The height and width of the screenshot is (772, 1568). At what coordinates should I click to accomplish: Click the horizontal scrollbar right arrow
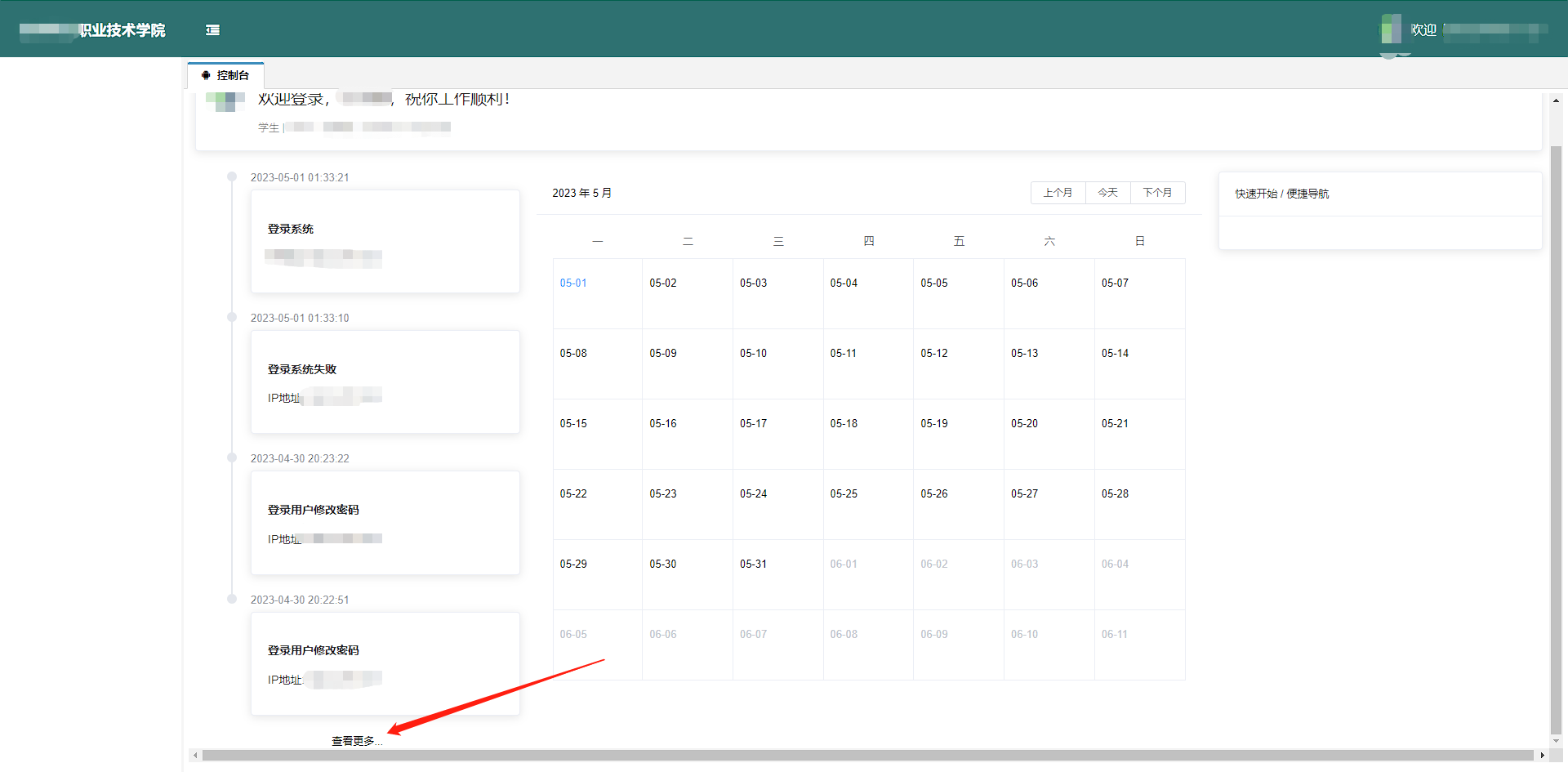[x=1542, y=756]
